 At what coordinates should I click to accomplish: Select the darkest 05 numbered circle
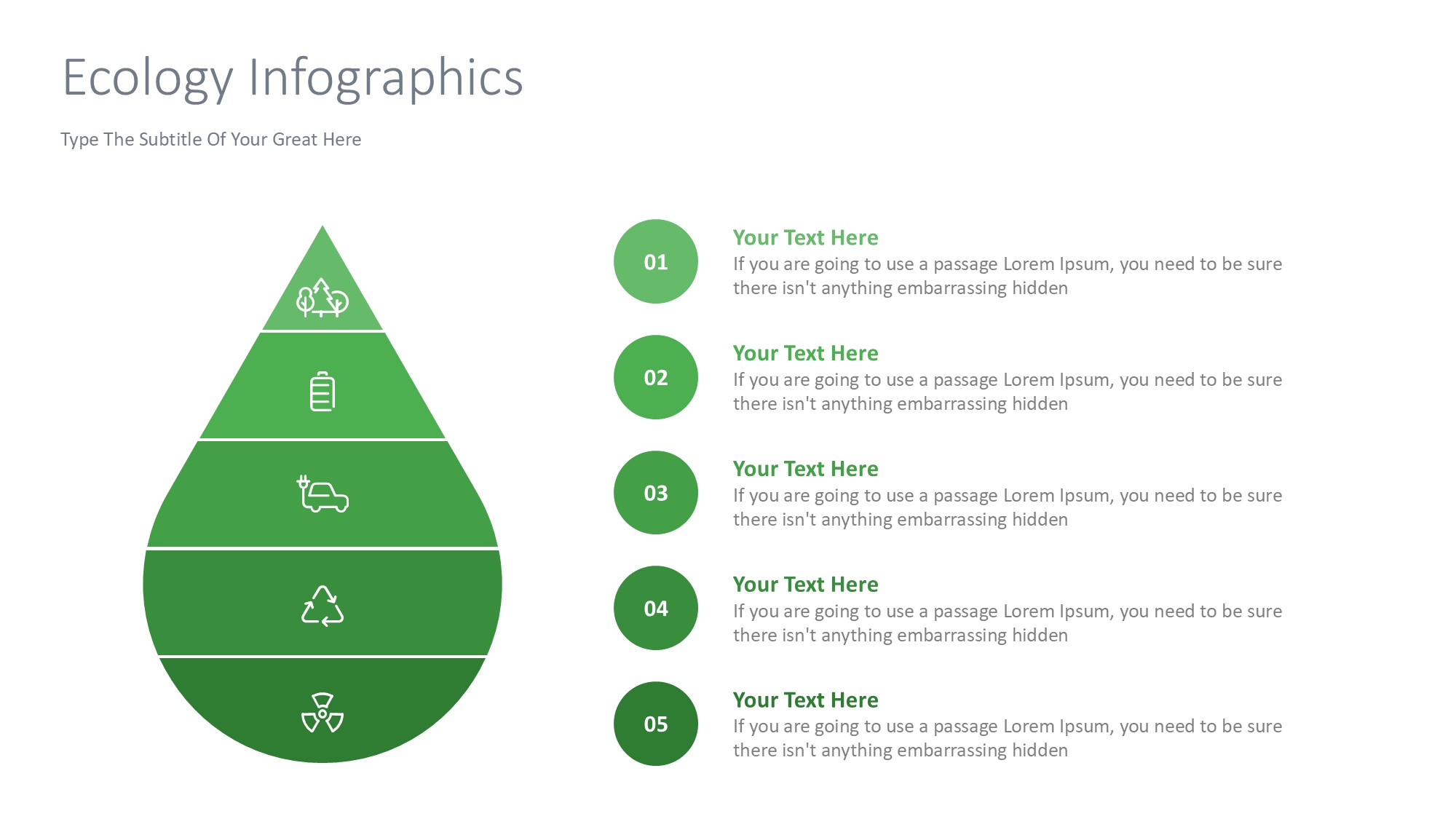tap(655, 724)
